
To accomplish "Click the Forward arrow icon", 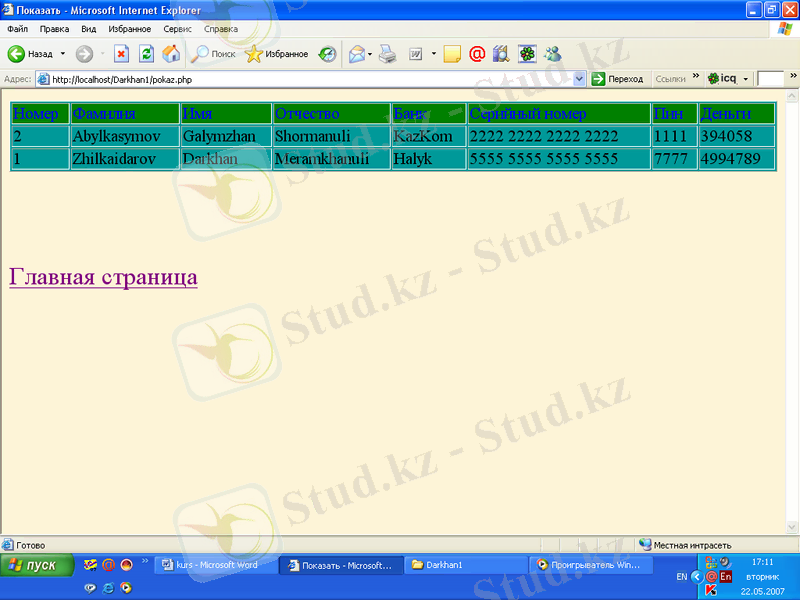I will click(x=84, y=54).
